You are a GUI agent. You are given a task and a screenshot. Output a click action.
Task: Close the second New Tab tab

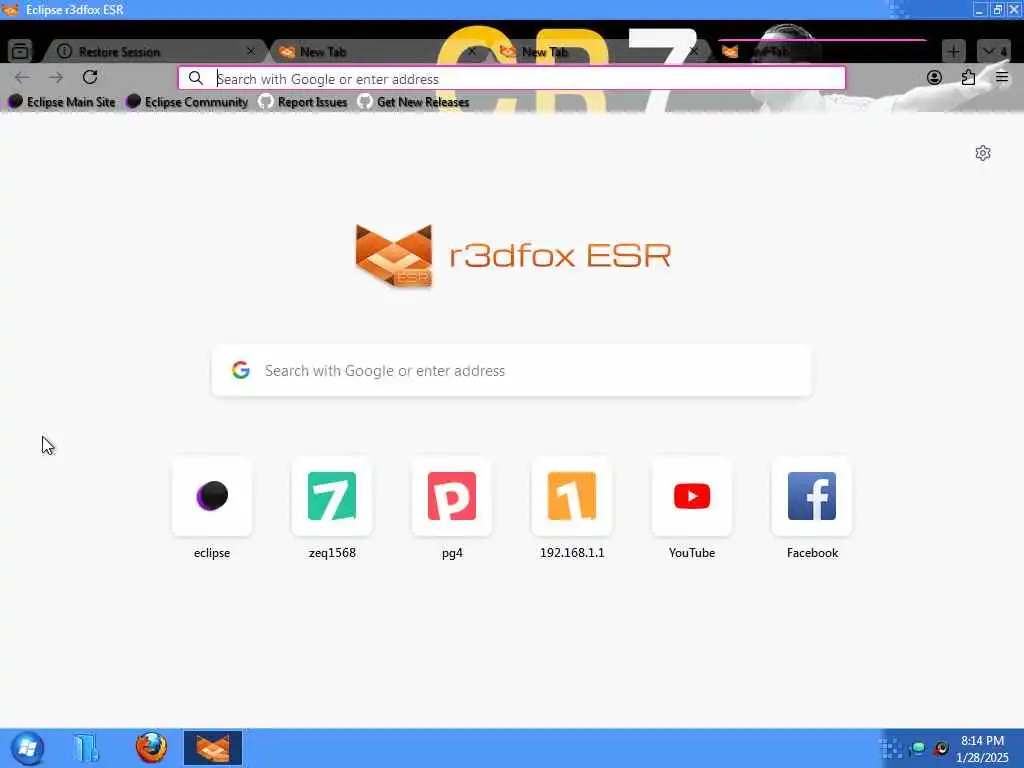694,51
